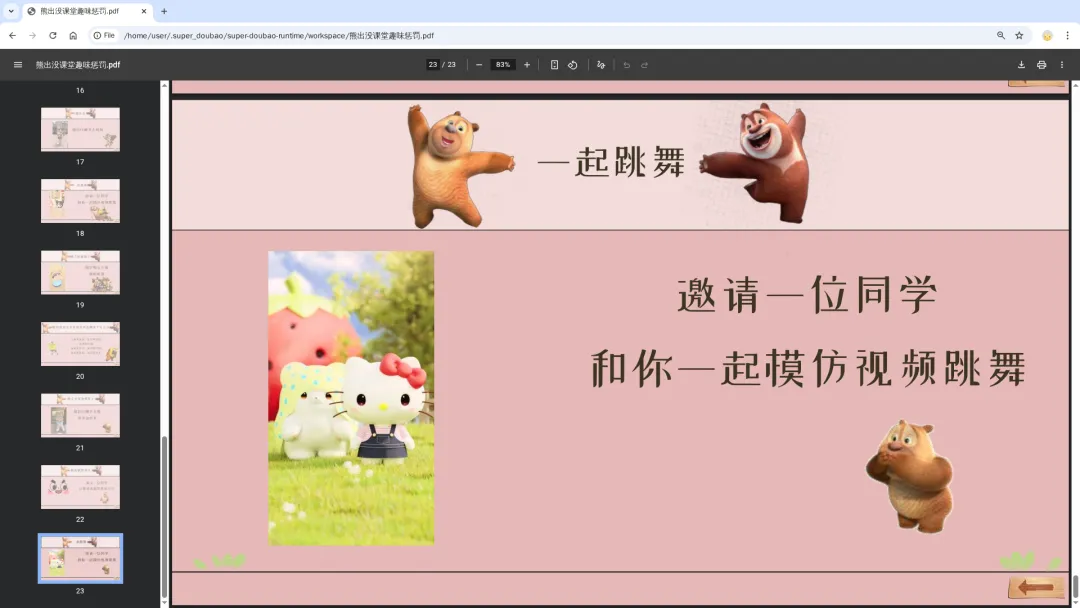Zoom out with the minus button
Image resolution: width=1080 pixels, height=608 pixels.
coord(479,65)
